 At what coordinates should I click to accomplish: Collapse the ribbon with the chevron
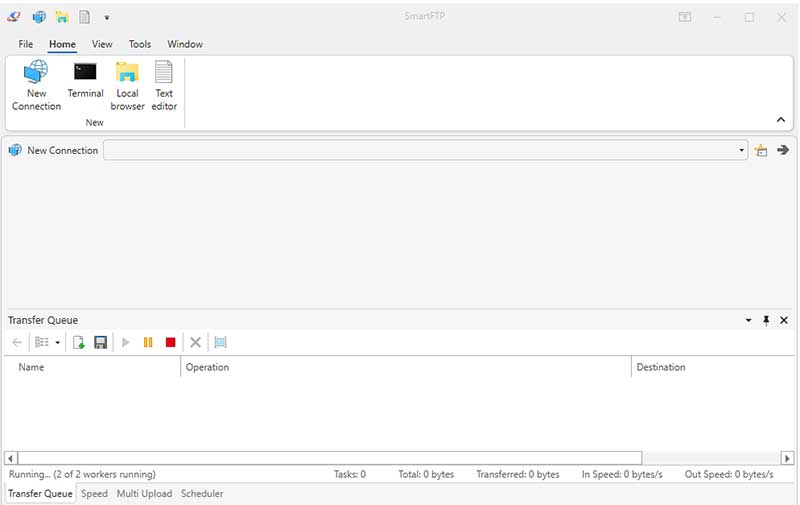pos(781,120)
